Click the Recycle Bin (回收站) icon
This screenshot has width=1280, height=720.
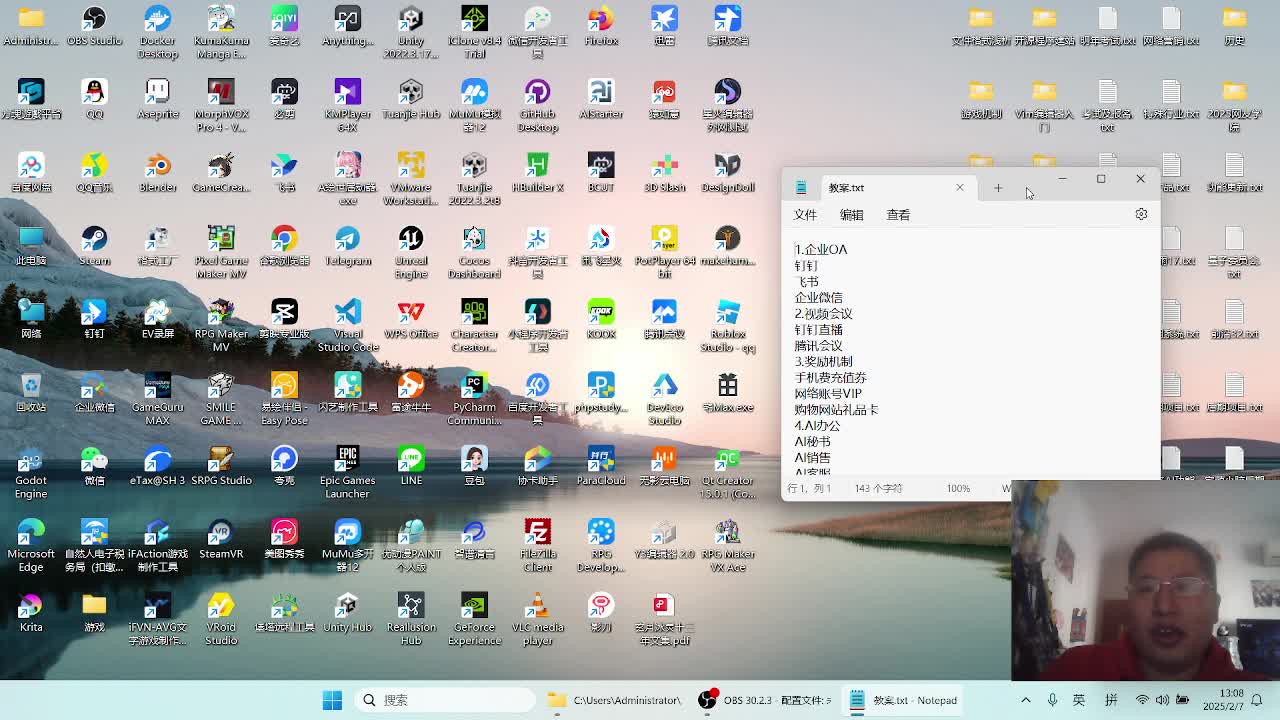(31, 392)
